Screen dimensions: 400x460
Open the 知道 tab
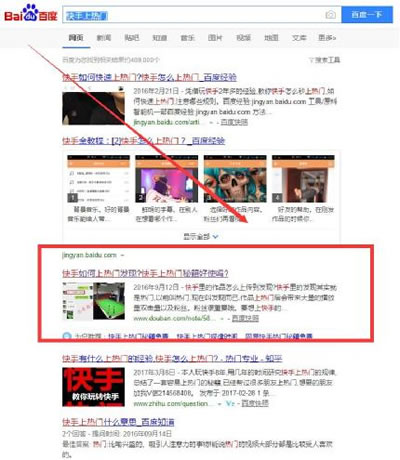click(x=160, y=38)
